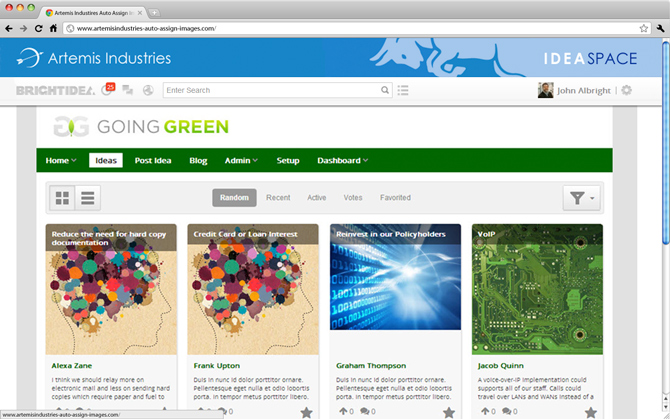
Task: Show Favorited ideas
Action: point(395,198)
